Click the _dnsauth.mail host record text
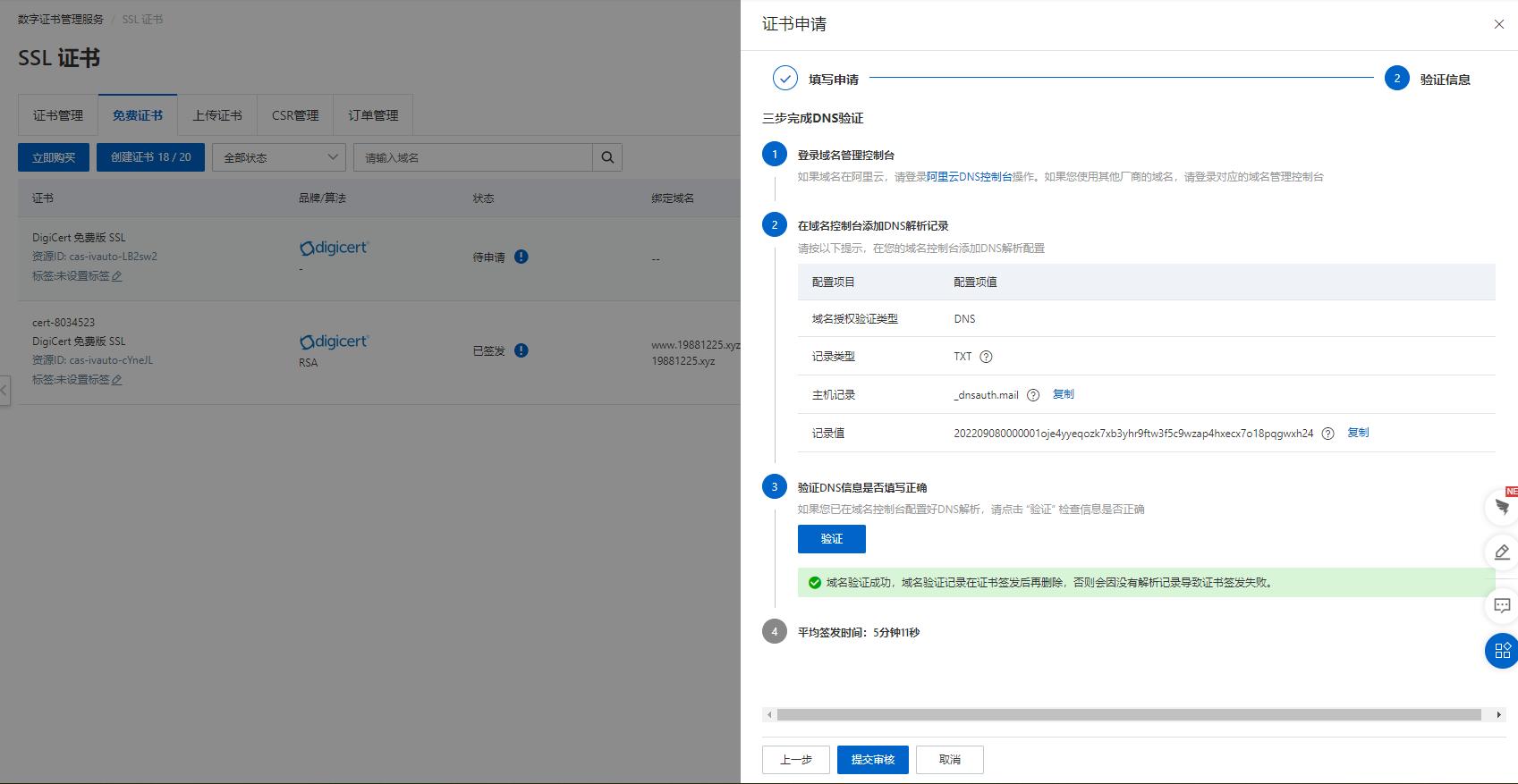Viewport: 1518px width, 784px height. (986, 395)
